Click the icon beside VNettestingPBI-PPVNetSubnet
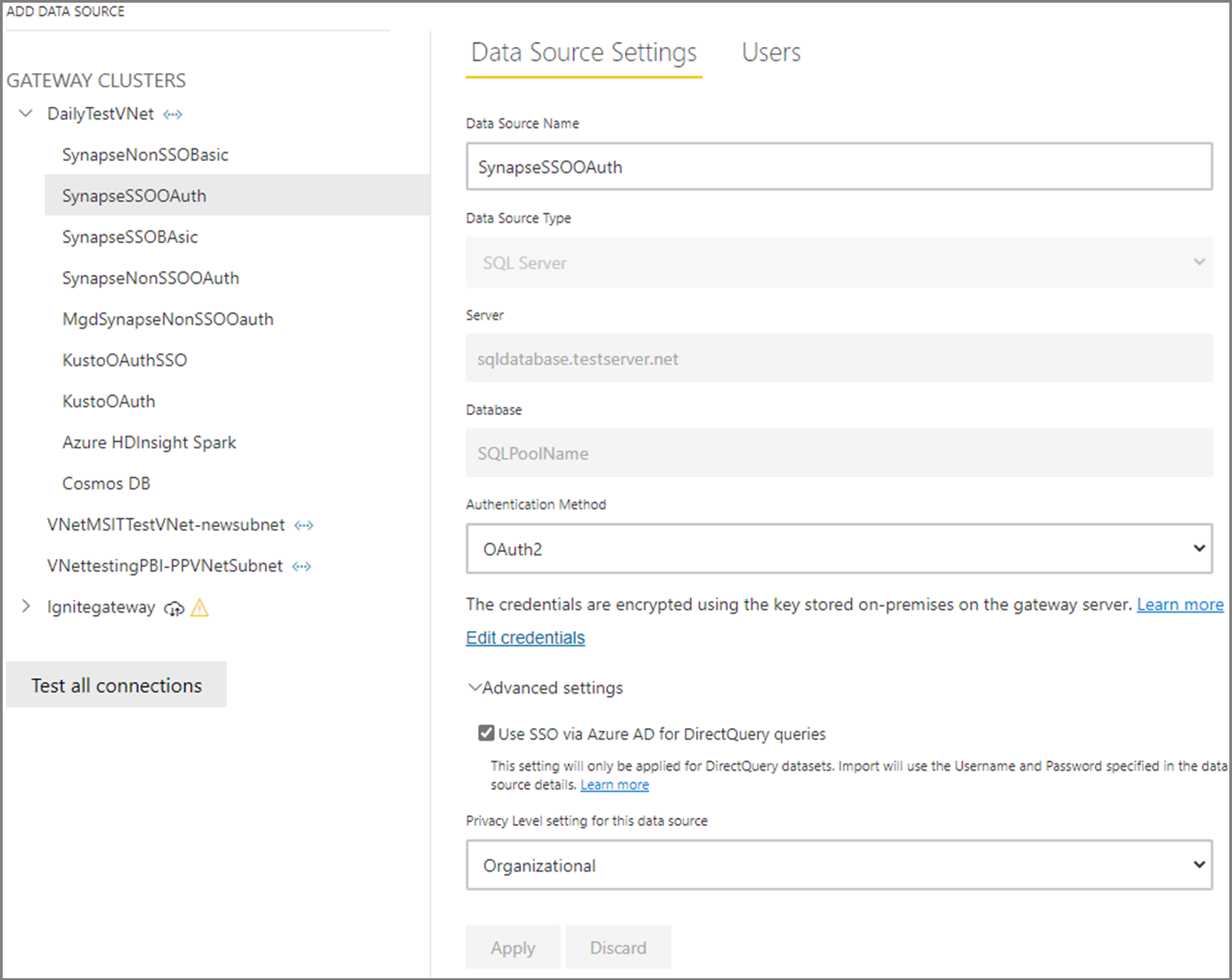Screen dimensions: 1232x980 (301, 565)
